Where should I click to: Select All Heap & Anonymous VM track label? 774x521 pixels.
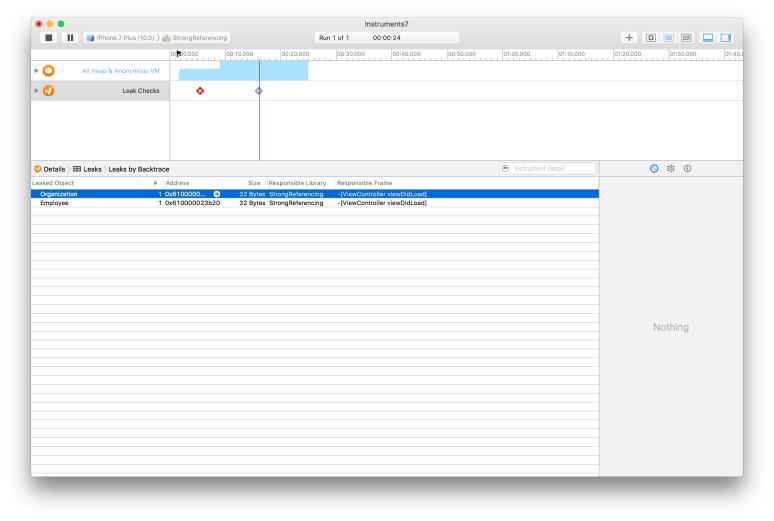(x=121, y=71)
